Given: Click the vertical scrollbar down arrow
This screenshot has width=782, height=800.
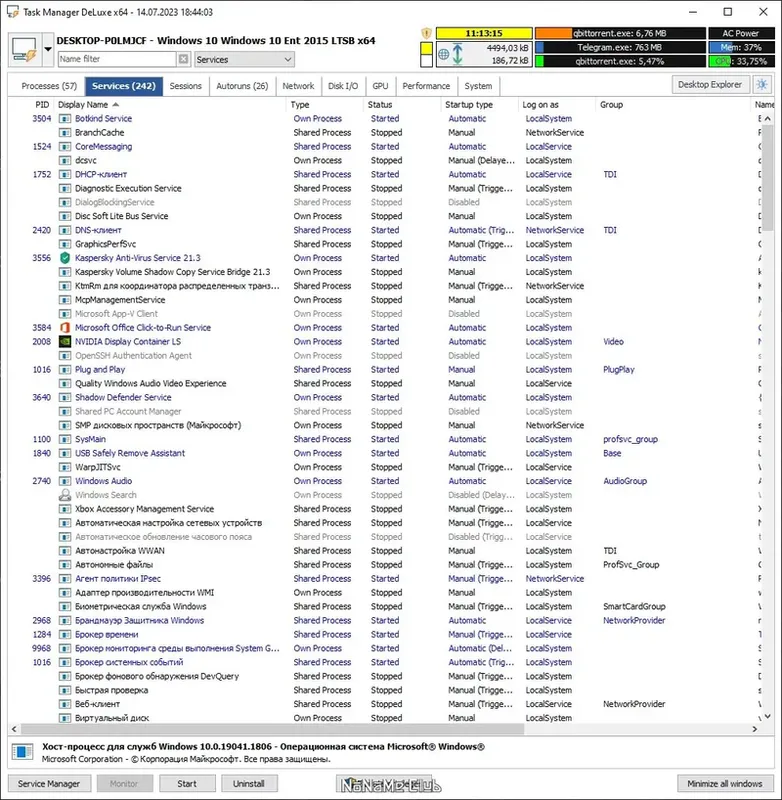Looking at the screenshot, I should click(767, 717).
